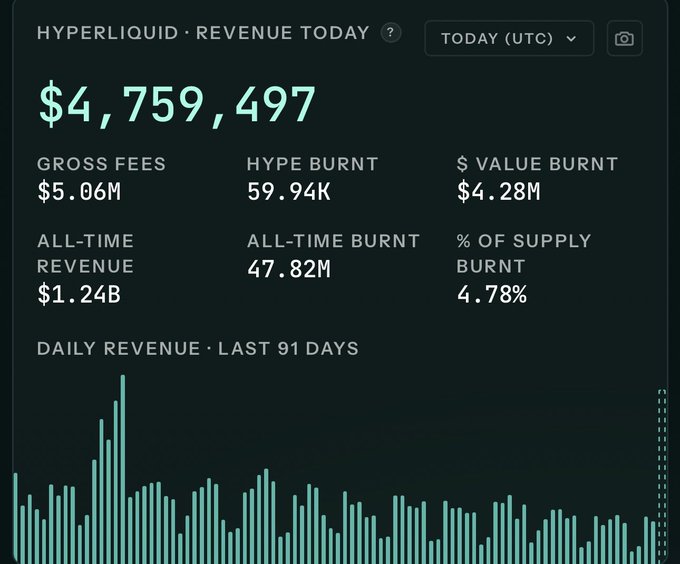
Task: Click the HYPERLIQUID · REVENUE TODAY heading
Action: (x=203, y=33)
